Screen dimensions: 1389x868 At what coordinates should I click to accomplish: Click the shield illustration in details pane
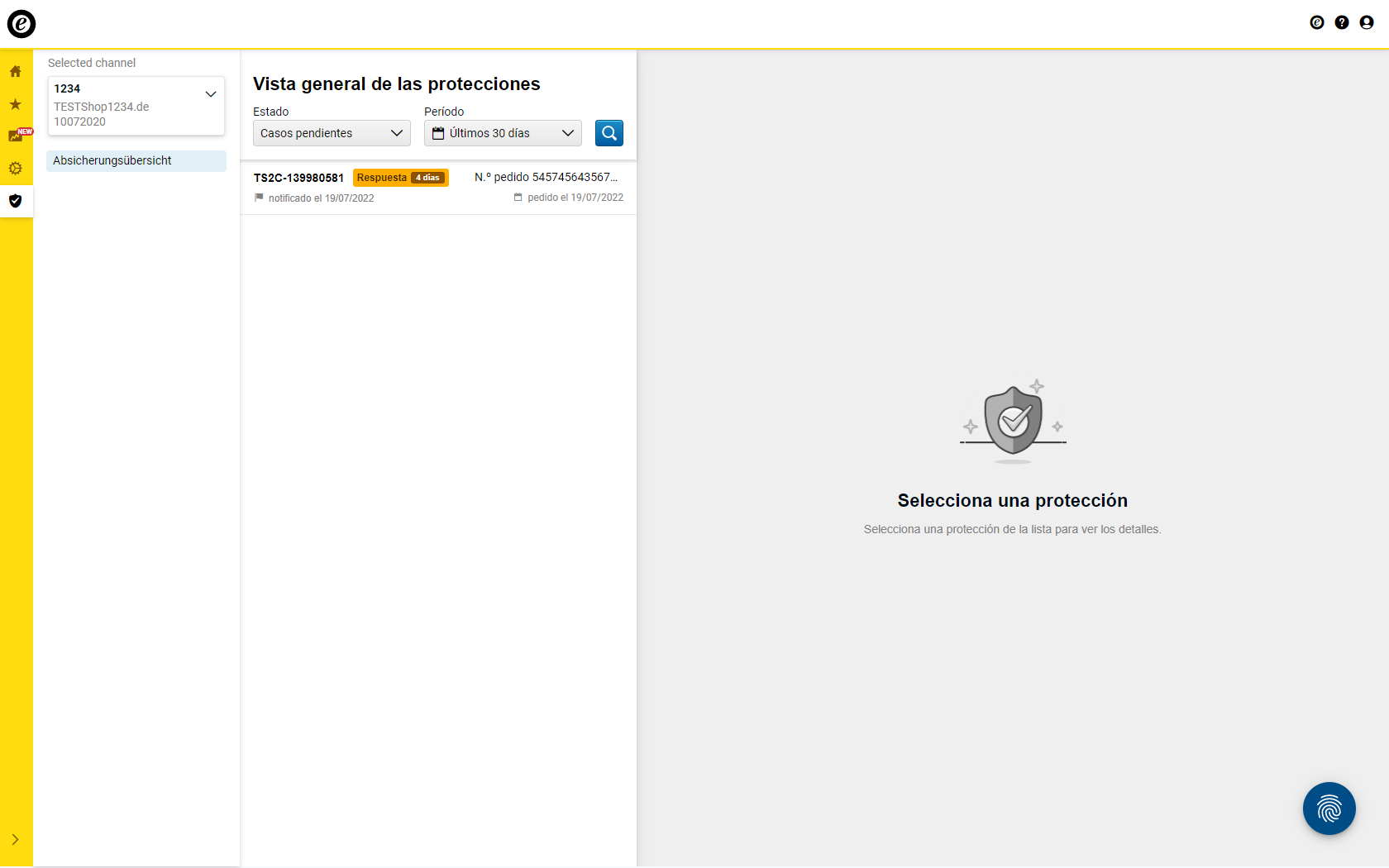(1013, 420)
